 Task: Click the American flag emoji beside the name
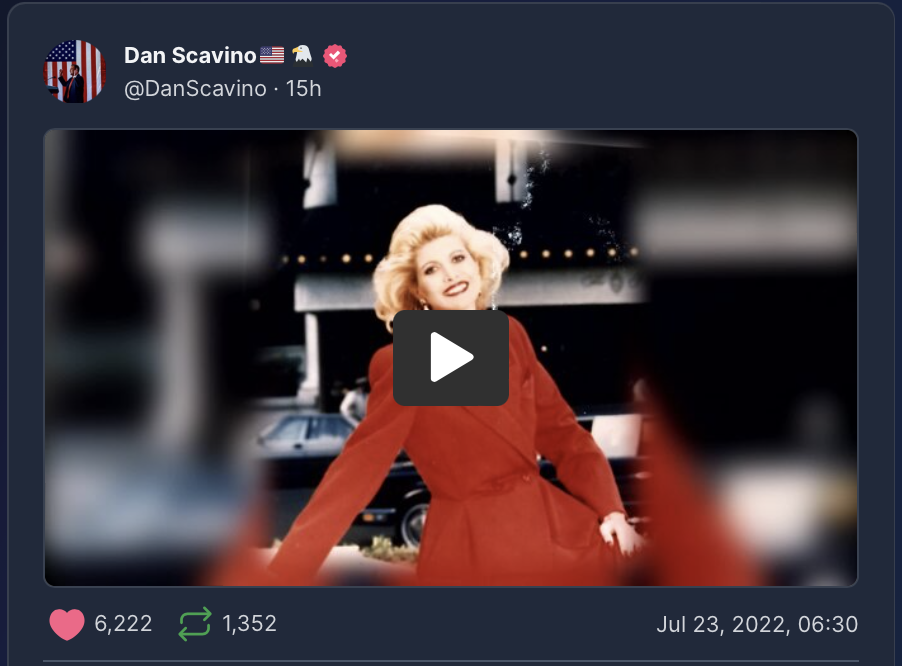[x=272, y=55]
